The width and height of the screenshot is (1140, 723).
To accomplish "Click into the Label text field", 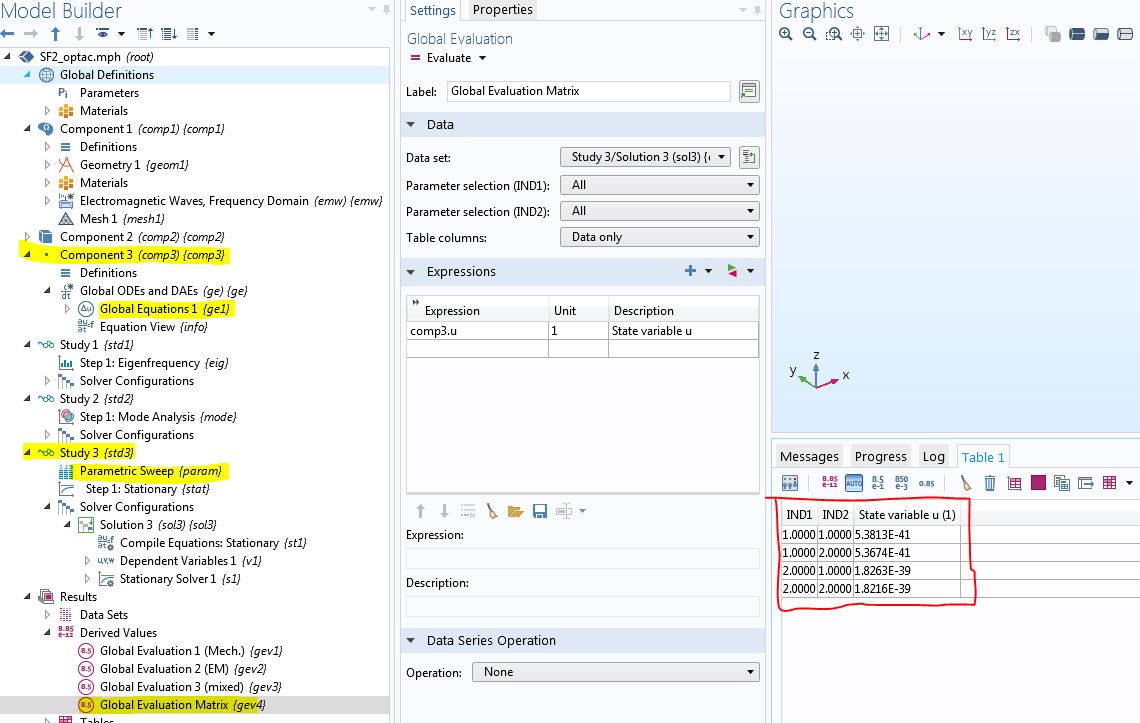I will (588, 91).
